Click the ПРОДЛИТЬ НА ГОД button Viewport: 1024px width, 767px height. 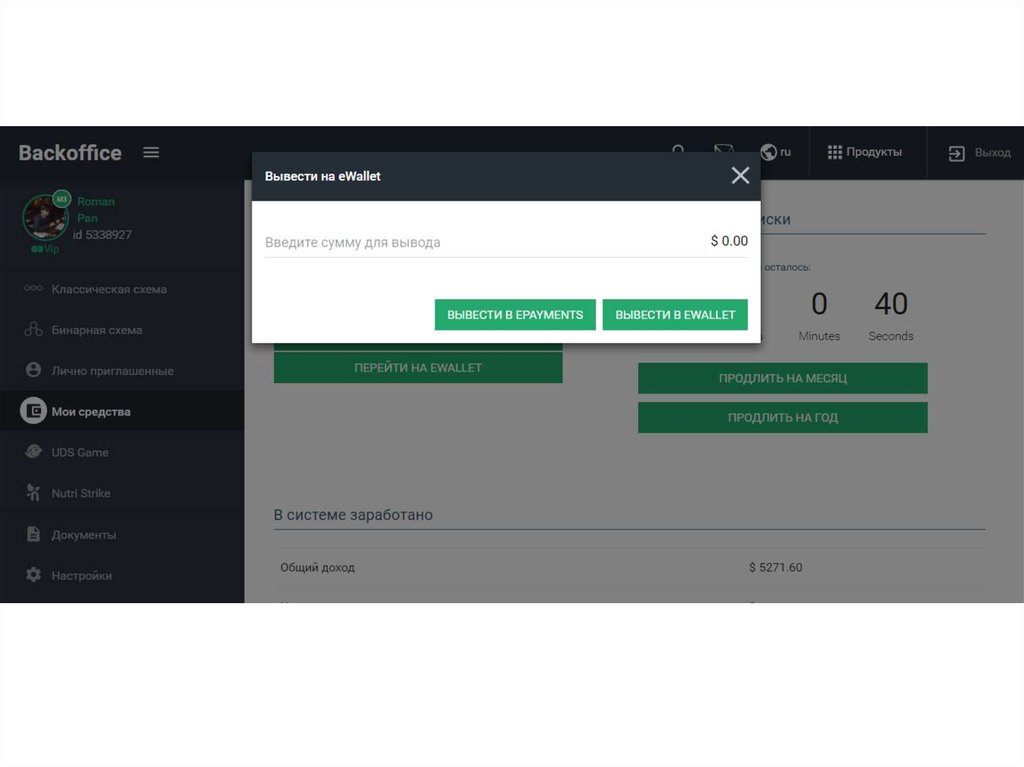pos(782,418)
